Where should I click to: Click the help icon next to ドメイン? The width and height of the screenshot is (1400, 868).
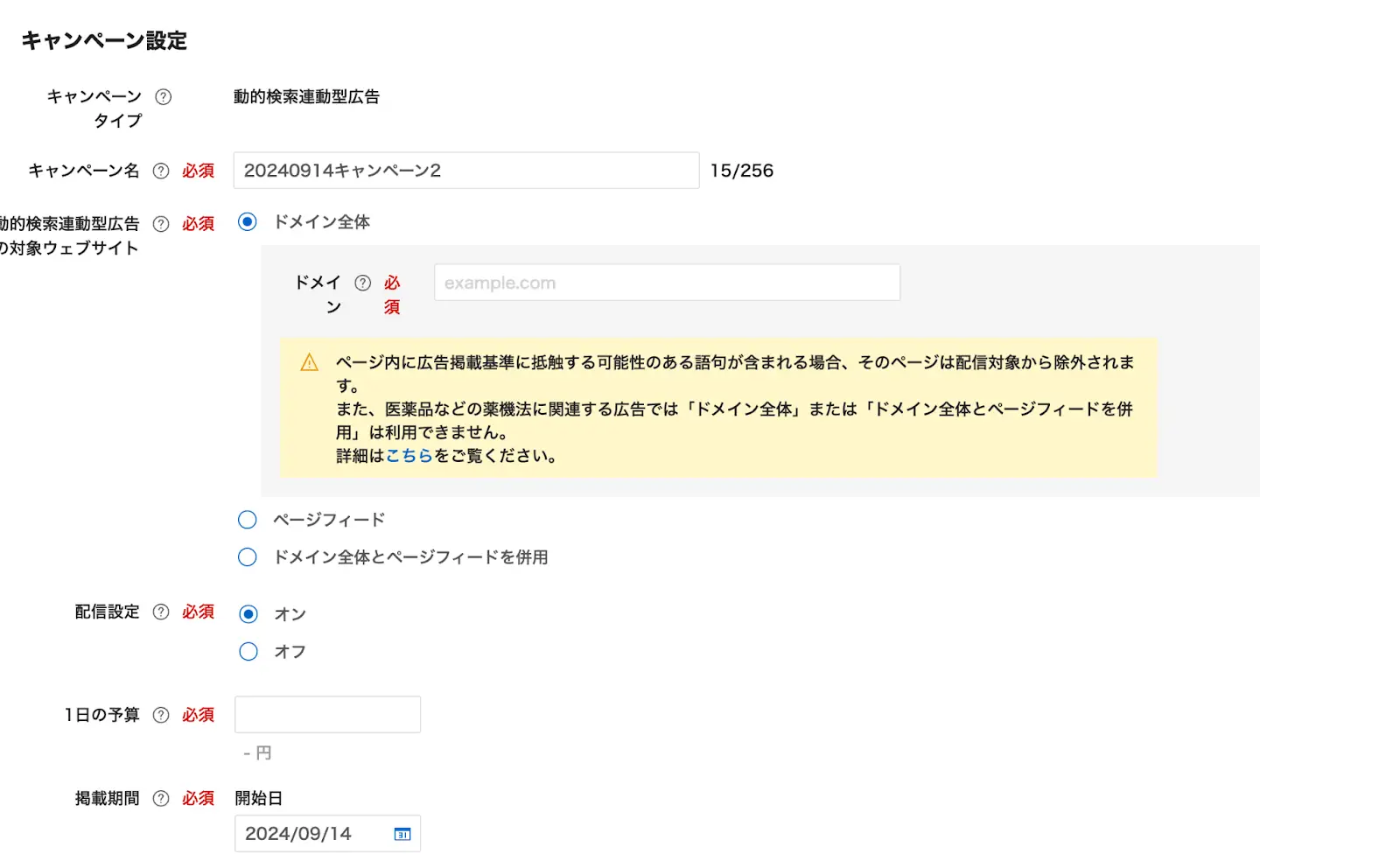pyautogui.click(x=363, y=282)
